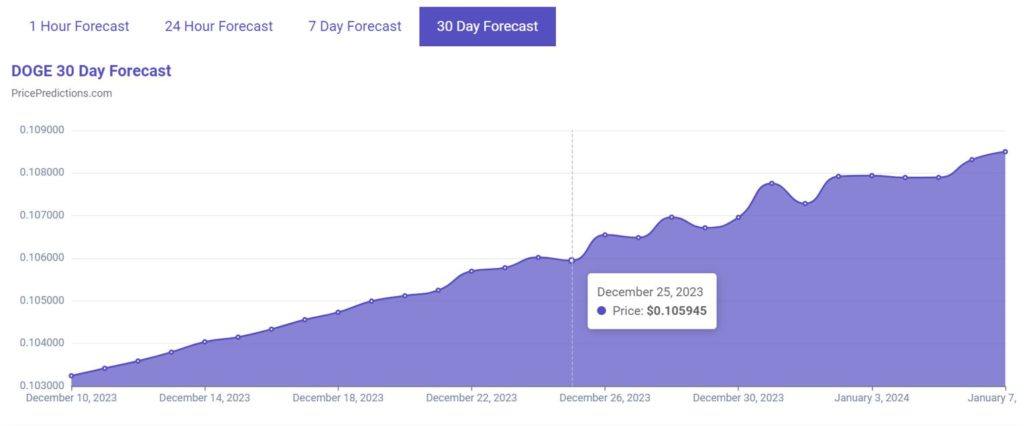This screenshot has width=1024, height=426.
Task: Click the active 30 Day Forecast tab
Action: pyautogui.click(x=487, y=27)
